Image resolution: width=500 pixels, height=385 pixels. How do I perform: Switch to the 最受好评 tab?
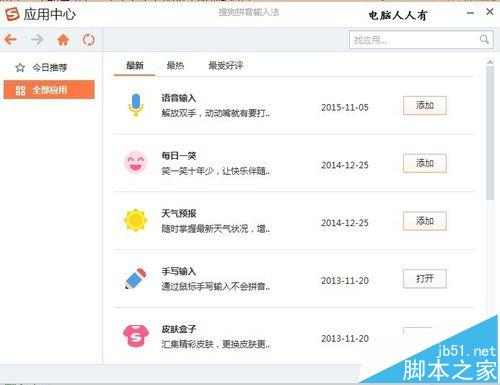(x=226, y=65)
